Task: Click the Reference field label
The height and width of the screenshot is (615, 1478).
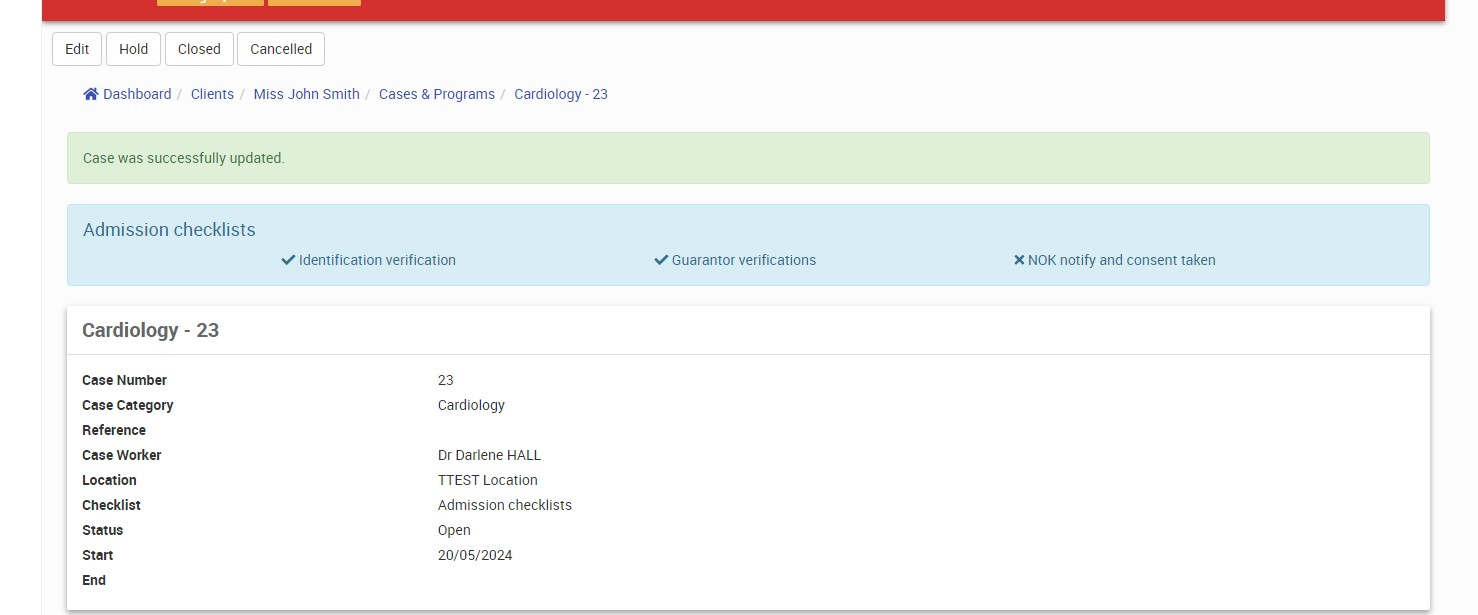Action: pos(114,430)
